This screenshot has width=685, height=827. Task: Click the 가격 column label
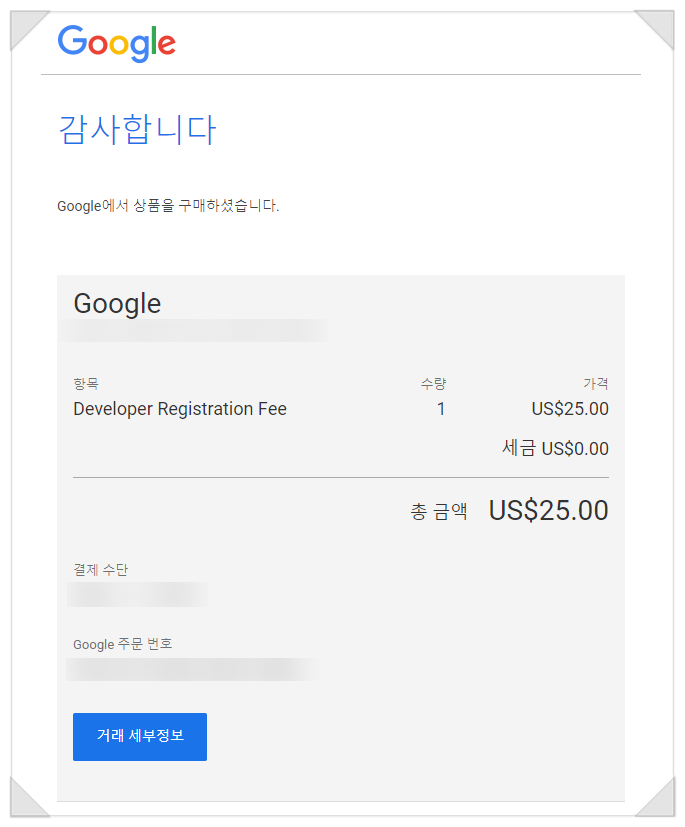click(596, 383)
